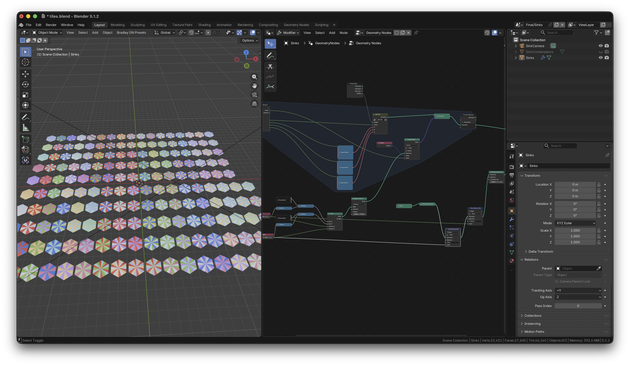
Task: Open the Render menu
Action: click(x=51, y=25)
